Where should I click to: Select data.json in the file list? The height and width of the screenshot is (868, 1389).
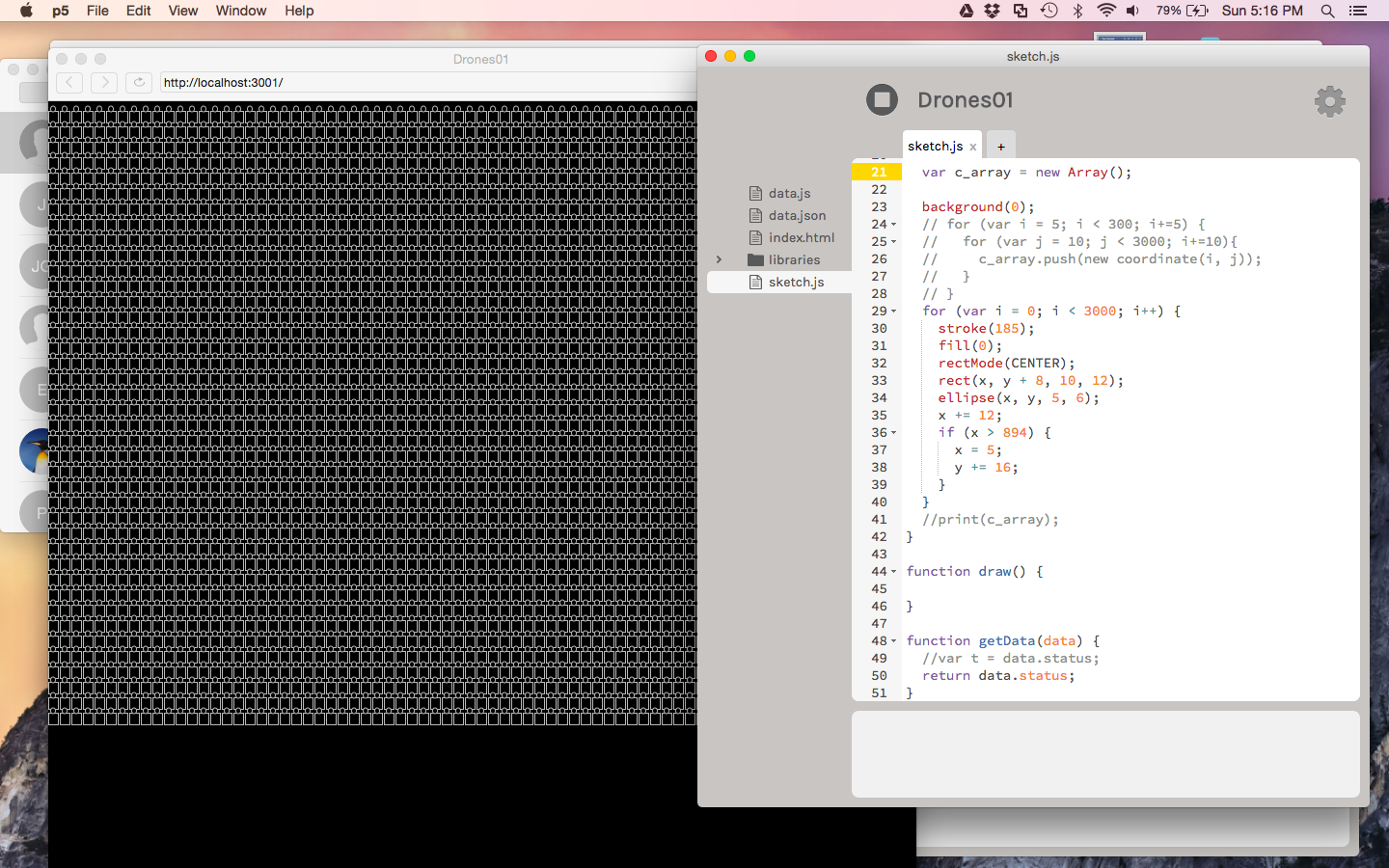(x=797, y=216)
